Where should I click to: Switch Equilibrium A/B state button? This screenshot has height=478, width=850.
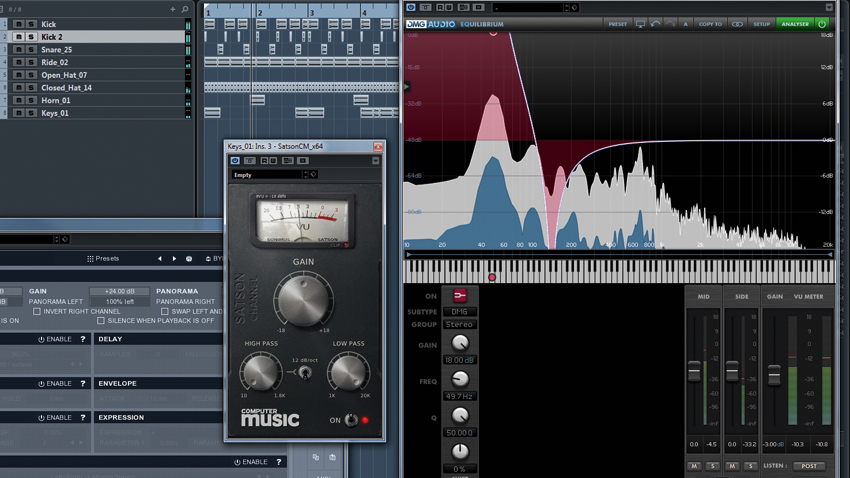pos(685,24)
